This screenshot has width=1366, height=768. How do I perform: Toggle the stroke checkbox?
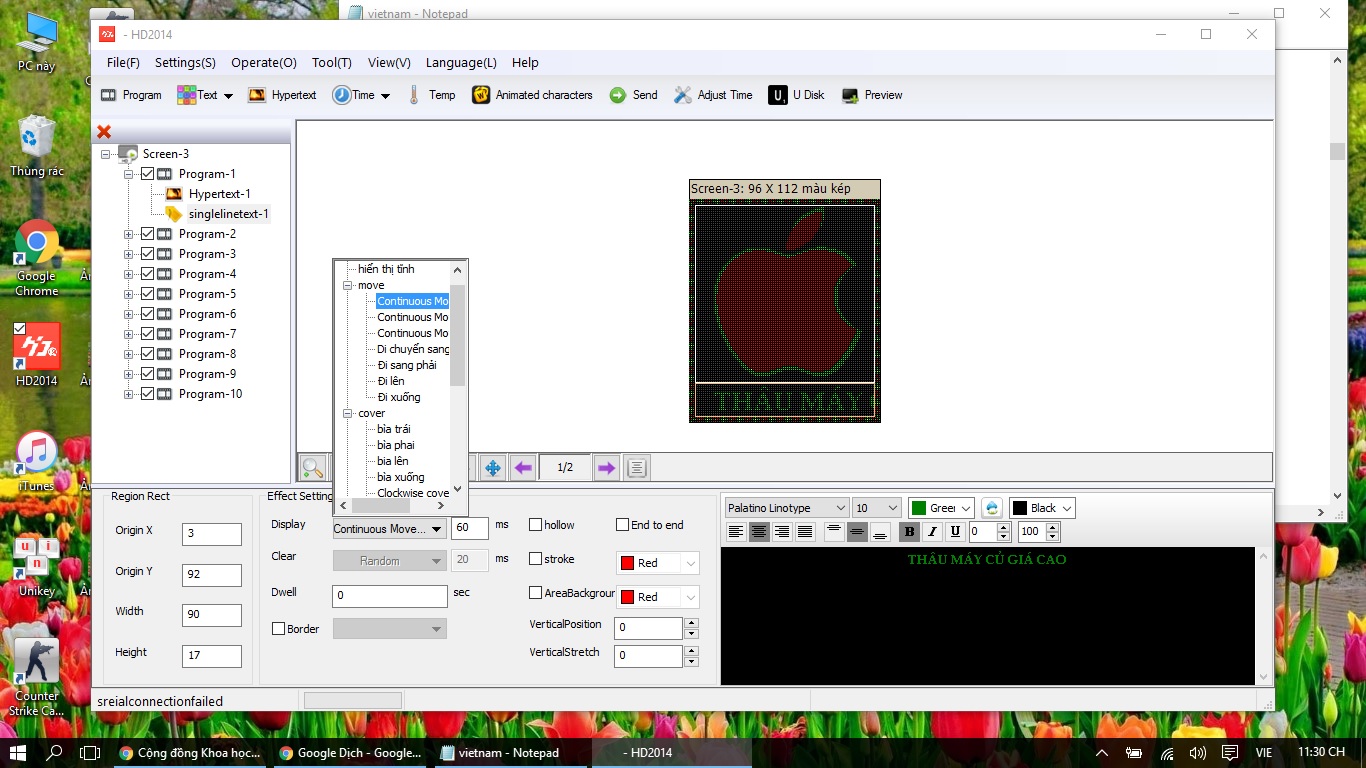tap(535, 559)
